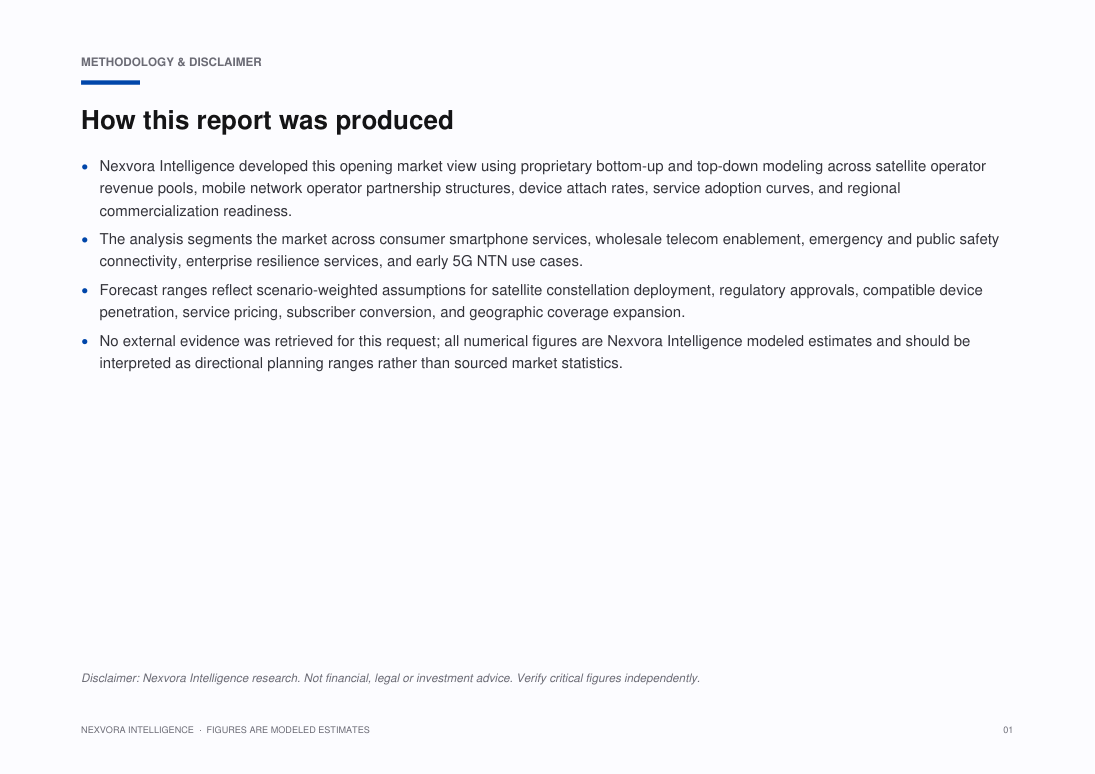Click the first bullet dot before 'Nexvora Intelligence developed'

pos(85,167)
